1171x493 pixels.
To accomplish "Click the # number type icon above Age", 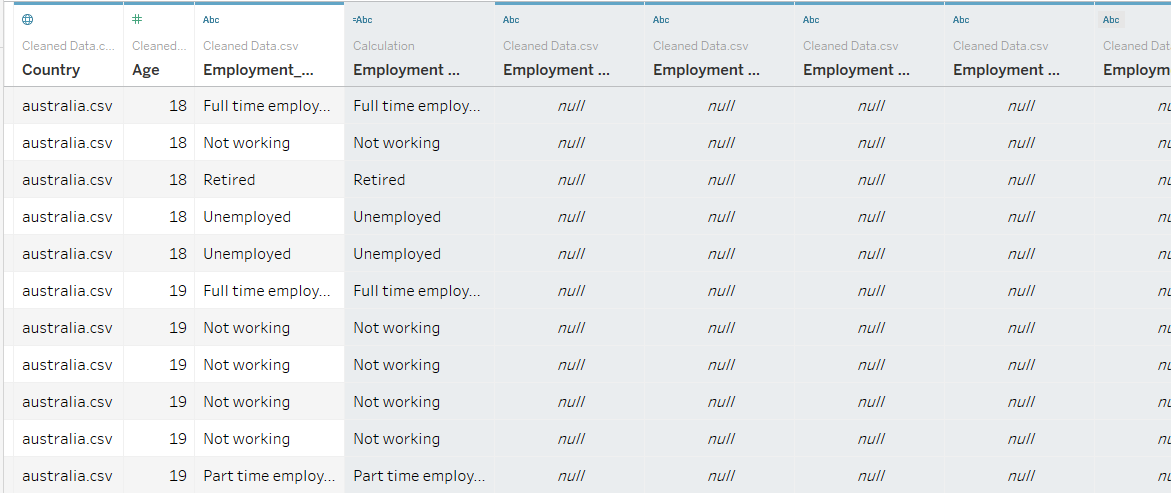I will click(x=137, y=19).
